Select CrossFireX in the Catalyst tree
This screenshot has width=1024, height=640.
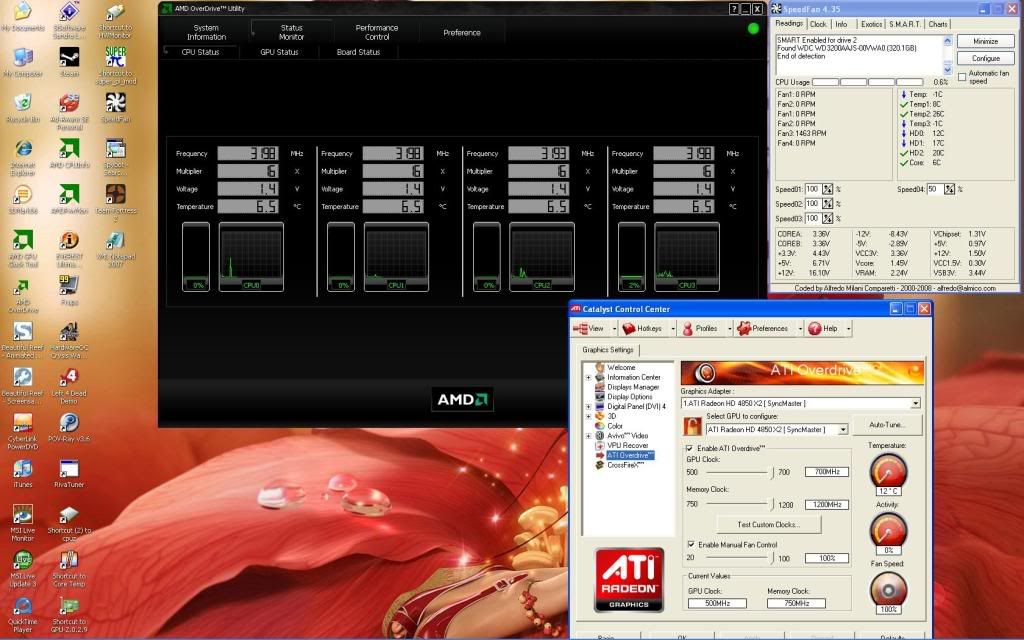click(625, 465)
